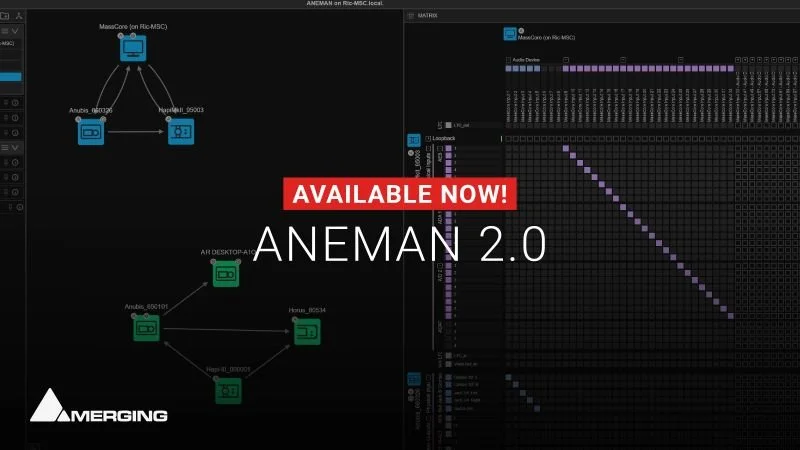Click the gear badge above MassCore matrix label
Viewport: 800px width, 450px height.
[521, 31]
